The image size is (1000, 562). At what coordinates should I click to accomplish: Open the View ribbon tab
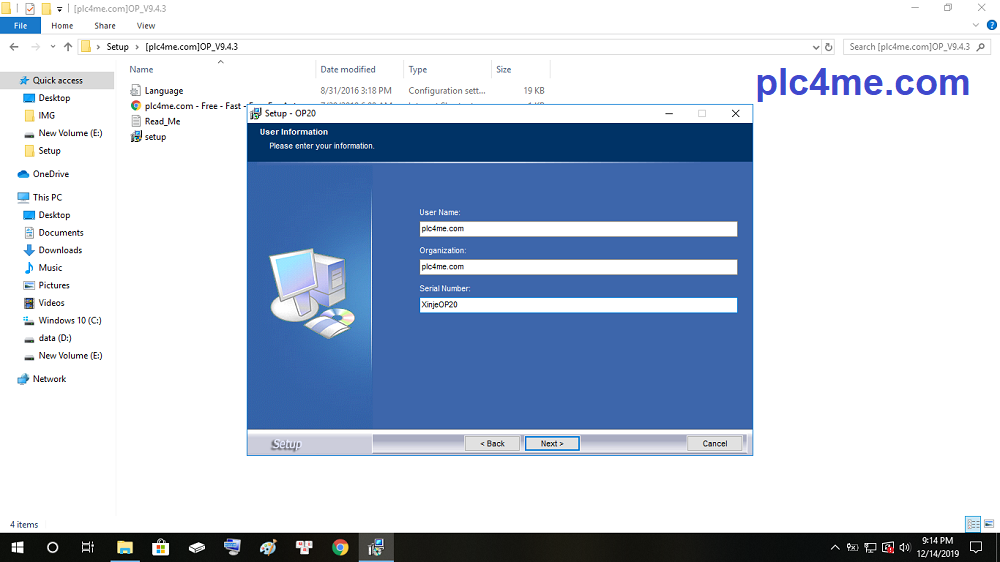145,26
